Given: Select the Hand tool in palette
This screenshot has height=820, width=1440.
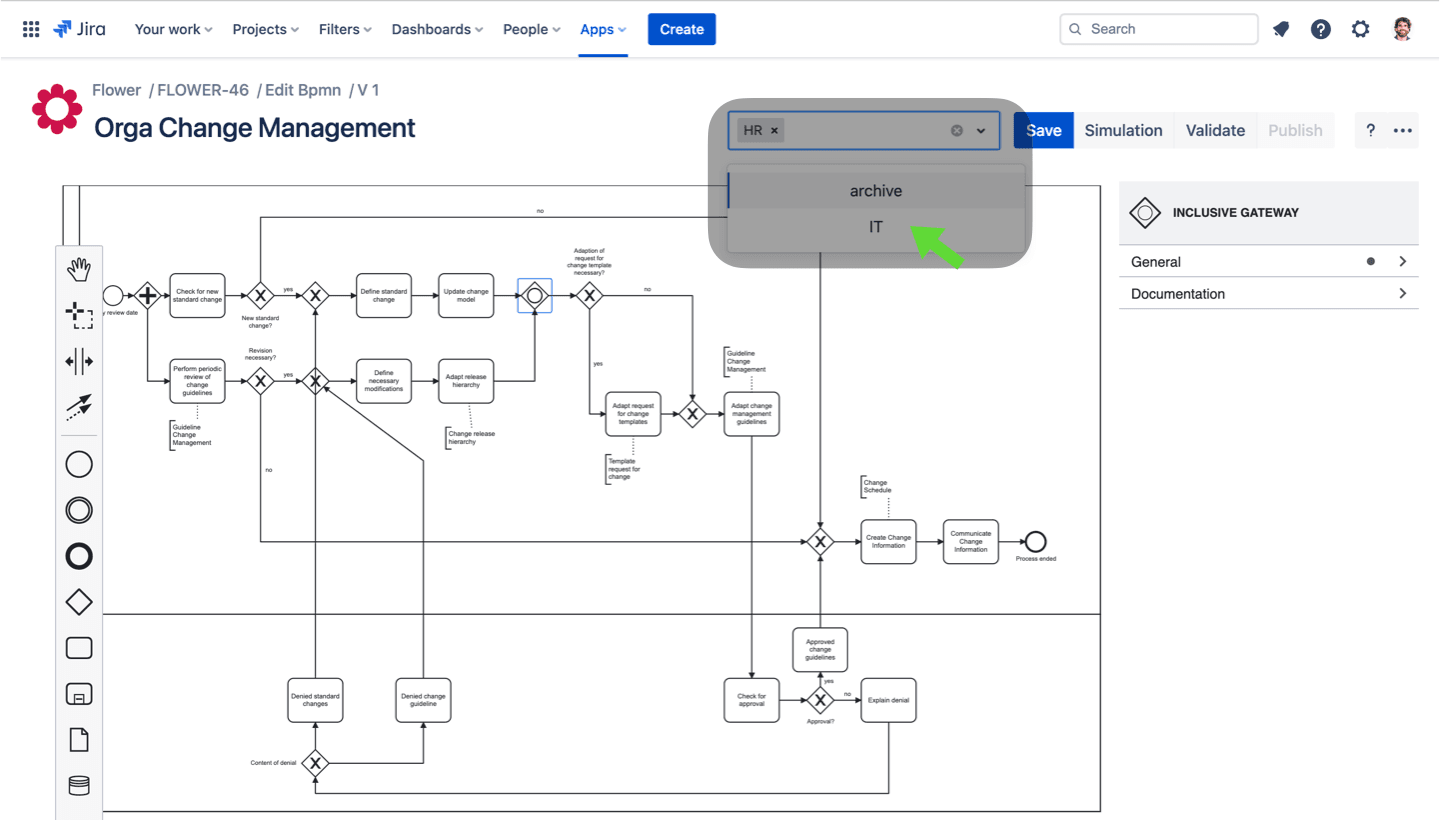Looking at the screenshot, I should point(79,268).
